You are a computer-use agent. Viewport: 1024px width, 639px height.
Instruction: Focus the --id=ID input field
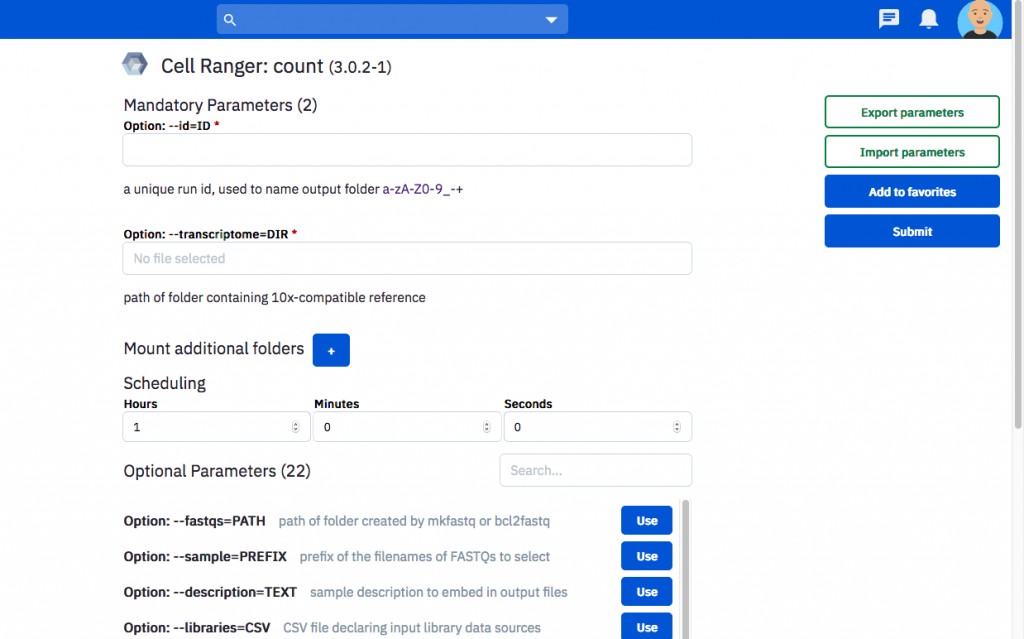[x=407, y=150]
